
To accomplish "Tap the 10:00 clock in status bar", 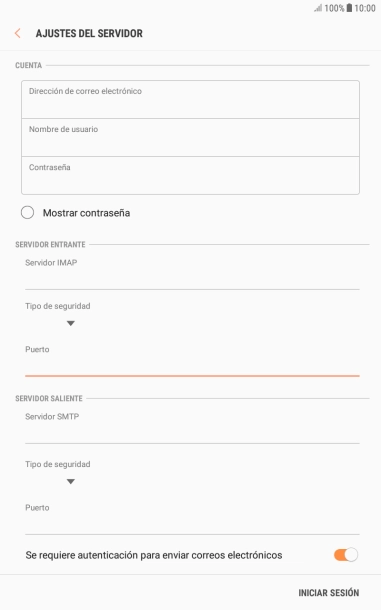I will [365, 8].
